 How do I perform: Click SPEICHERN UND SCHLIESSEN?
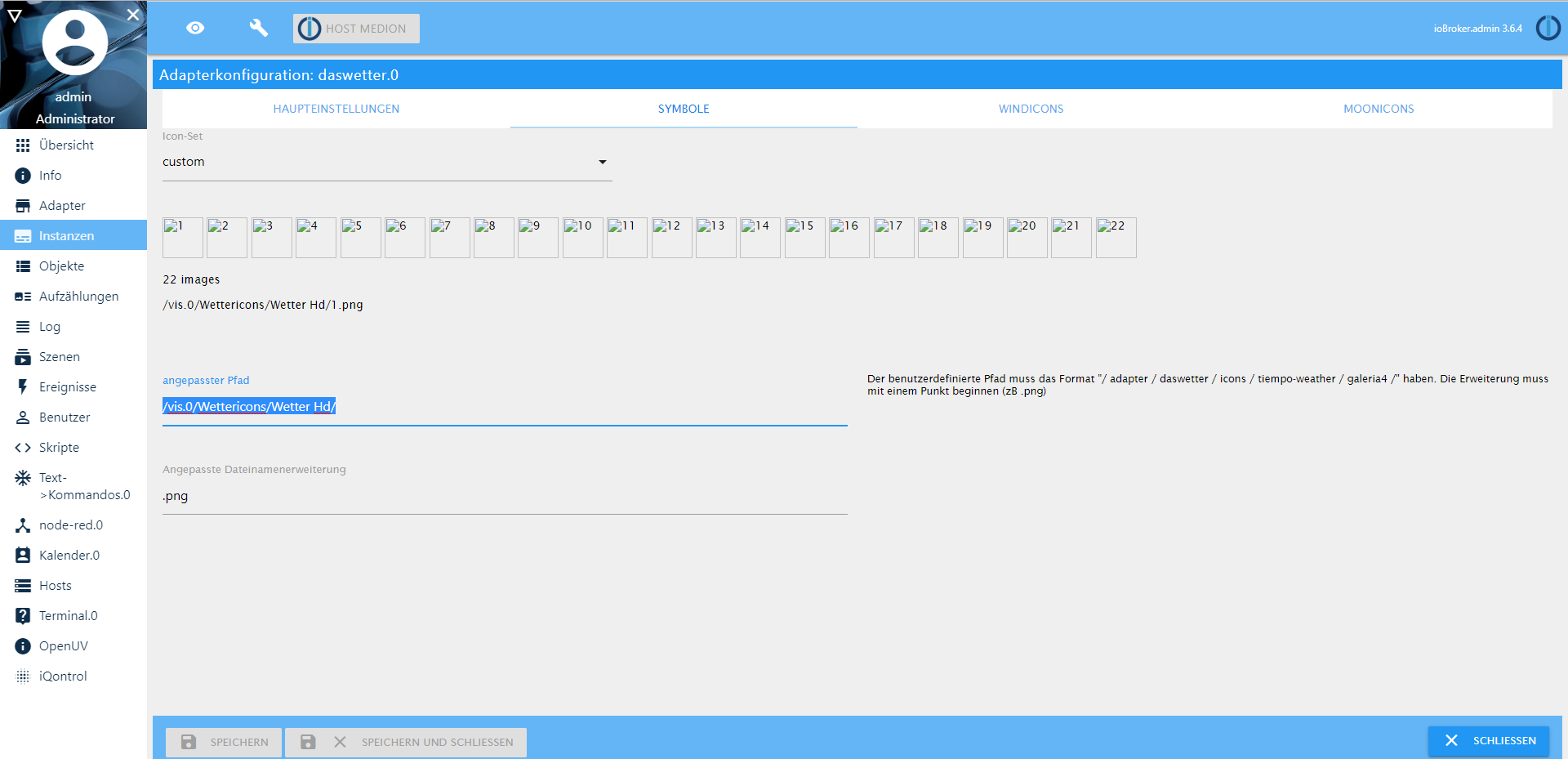pyautogui.click(x=405, y=742)
